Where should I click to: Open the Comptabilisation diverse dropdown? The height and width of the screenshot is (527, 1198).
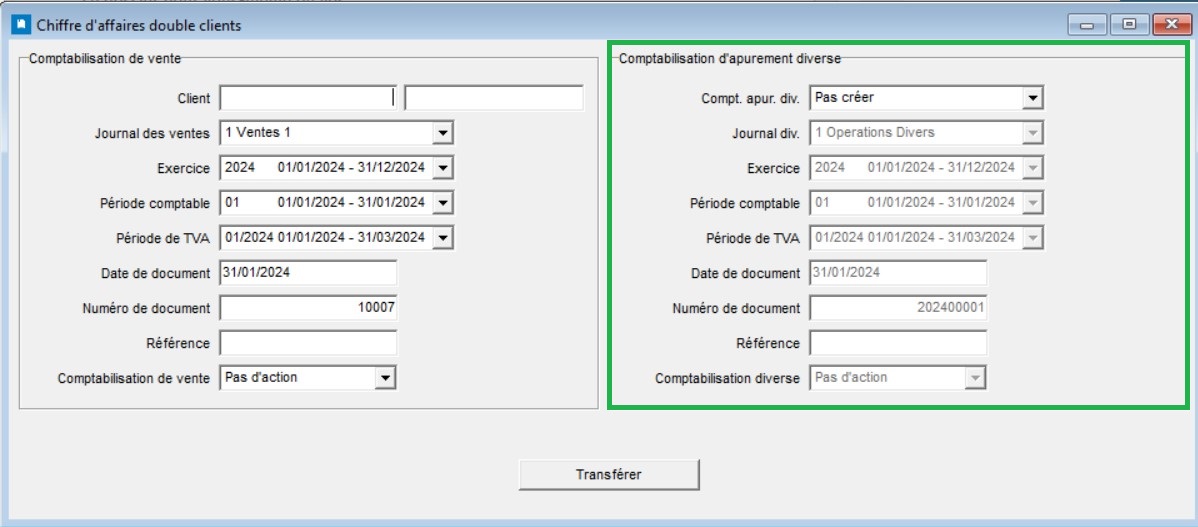pos(974,377)
